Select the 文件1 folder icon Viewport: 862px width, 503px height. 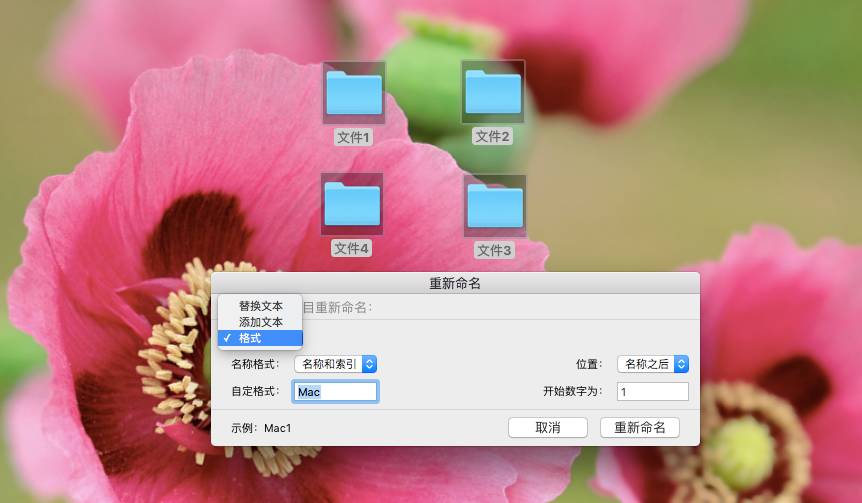pos(353,93)
